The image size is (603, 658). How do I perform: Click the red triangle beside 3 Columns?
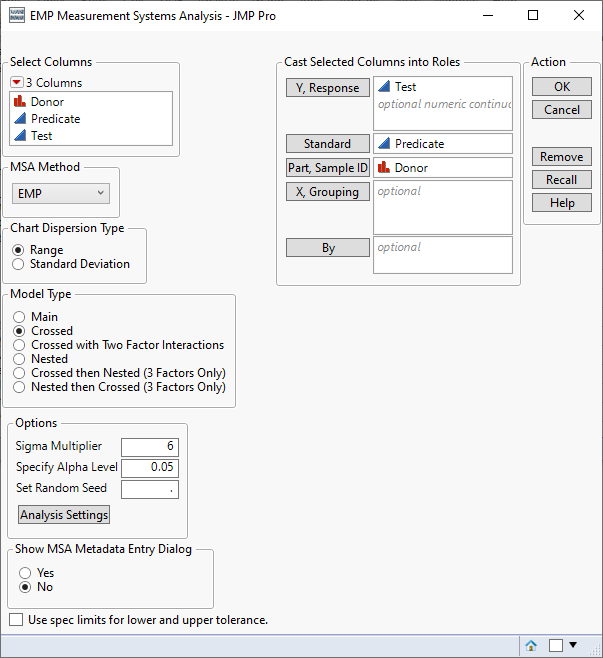pyautogui.click(x=17, y=83)
